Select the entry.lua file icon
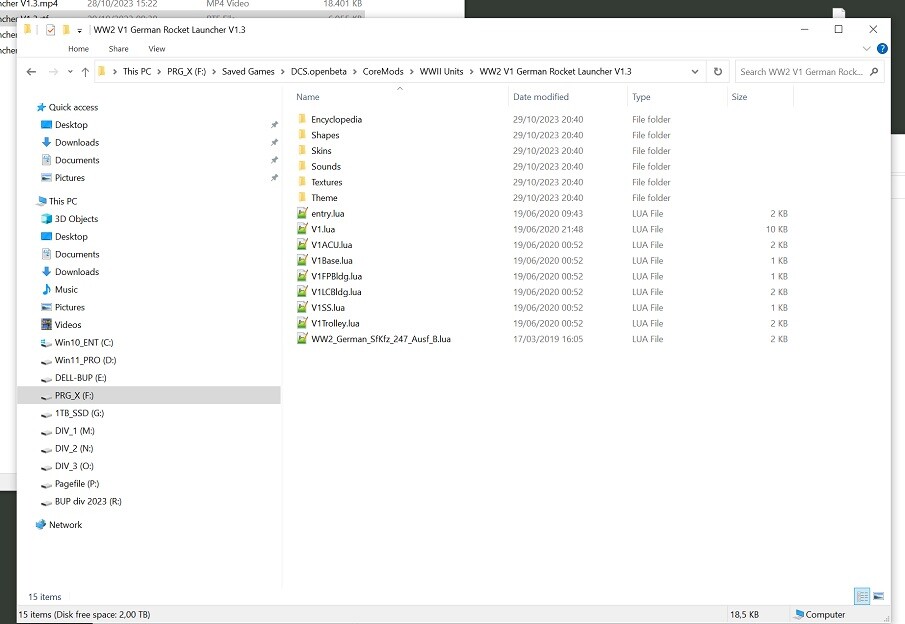This screenshot has width=905, height=624. pos(302,213)
